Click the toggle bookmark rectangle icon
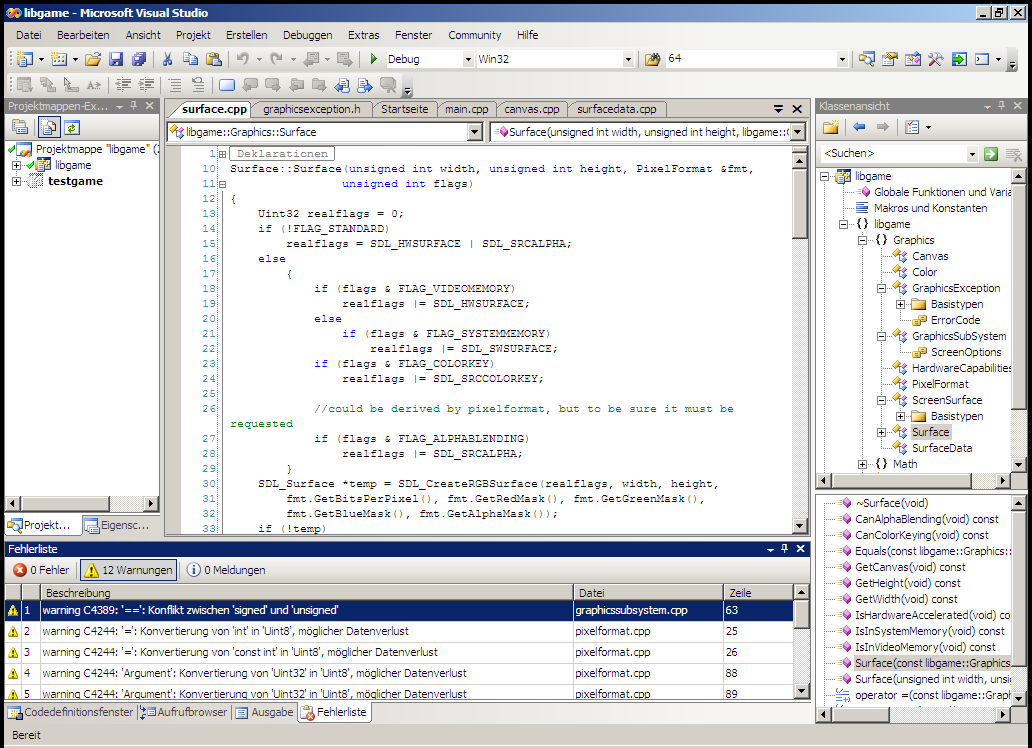The height and width of the screenshot is (748, 1032). 226,85
